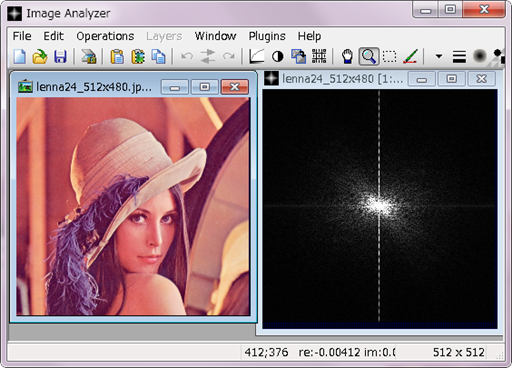Viewport: 512px width, 368px height.
Task: Minimize the lenna24_512x480.jpg child window
Action: [x=175, y=87]
